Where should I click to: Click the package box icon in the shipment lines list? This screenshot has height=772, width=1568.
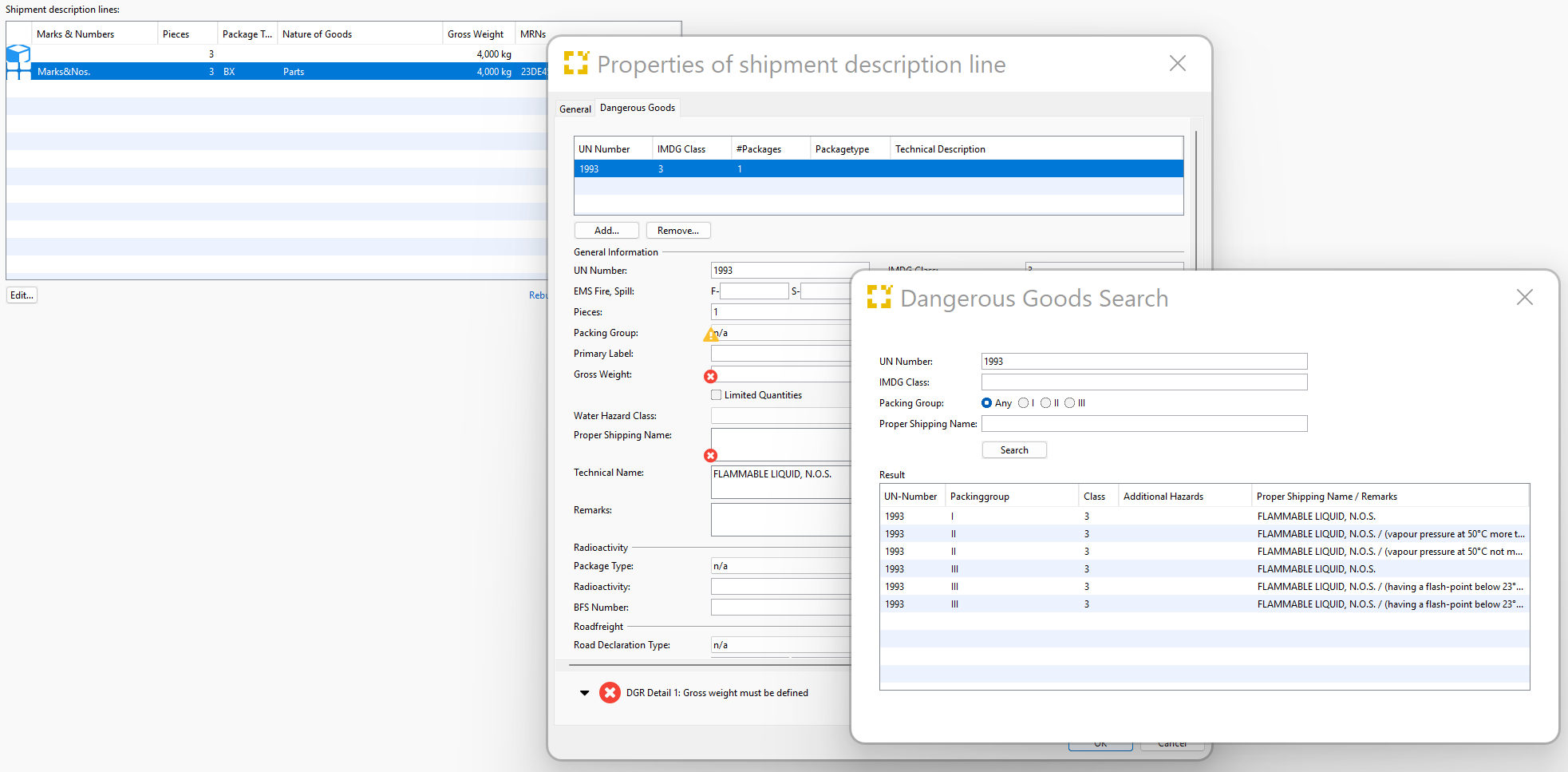coord(18,54)
